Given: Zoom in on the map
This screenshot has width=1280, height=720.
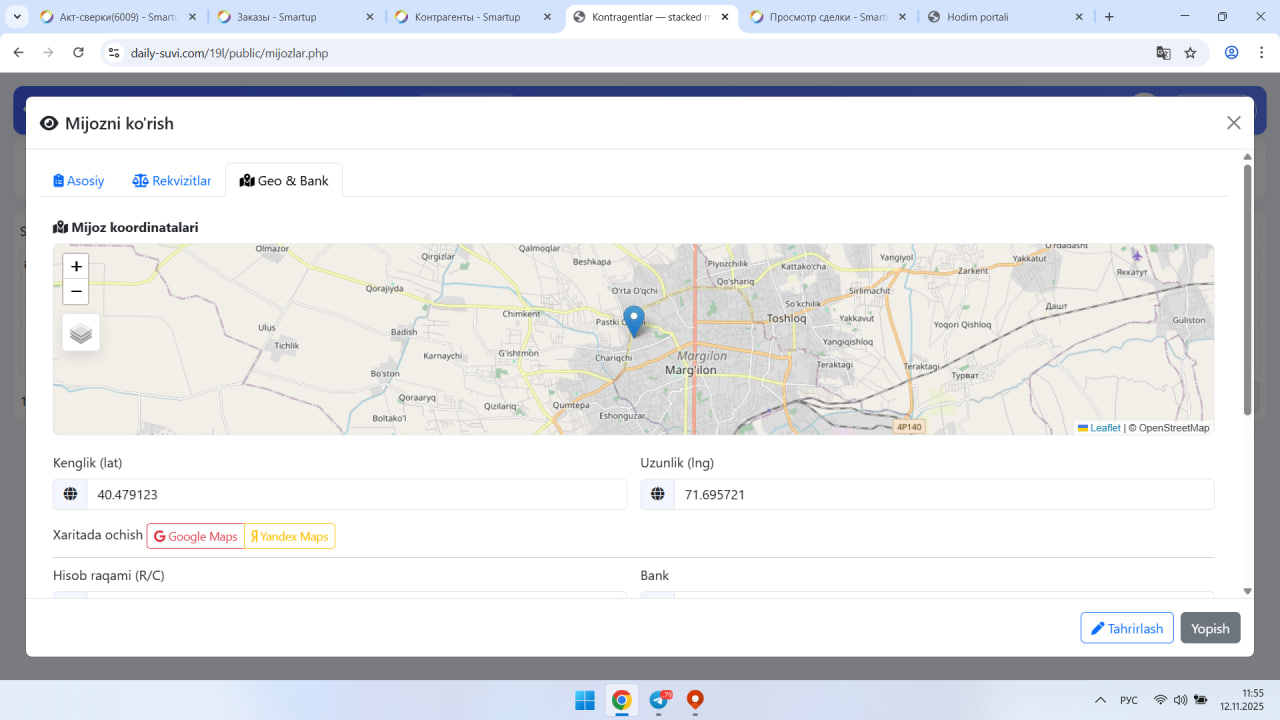Looking at the screenshot, I should pos(76,267).
